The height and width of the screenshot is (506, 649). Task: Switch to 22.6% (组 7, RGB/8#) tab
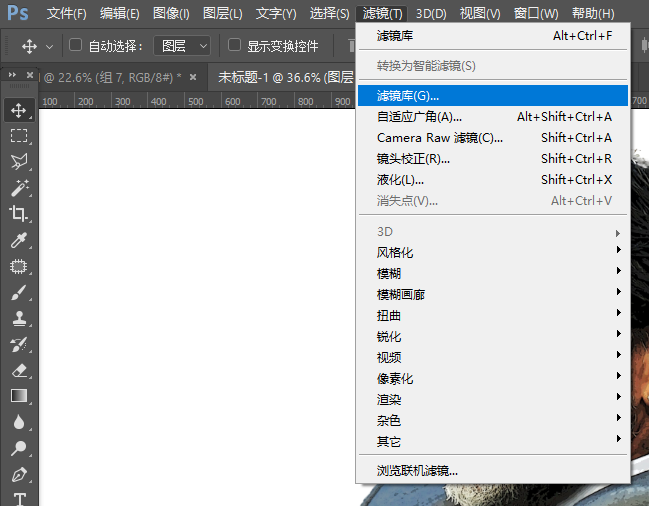pos(112,77)
